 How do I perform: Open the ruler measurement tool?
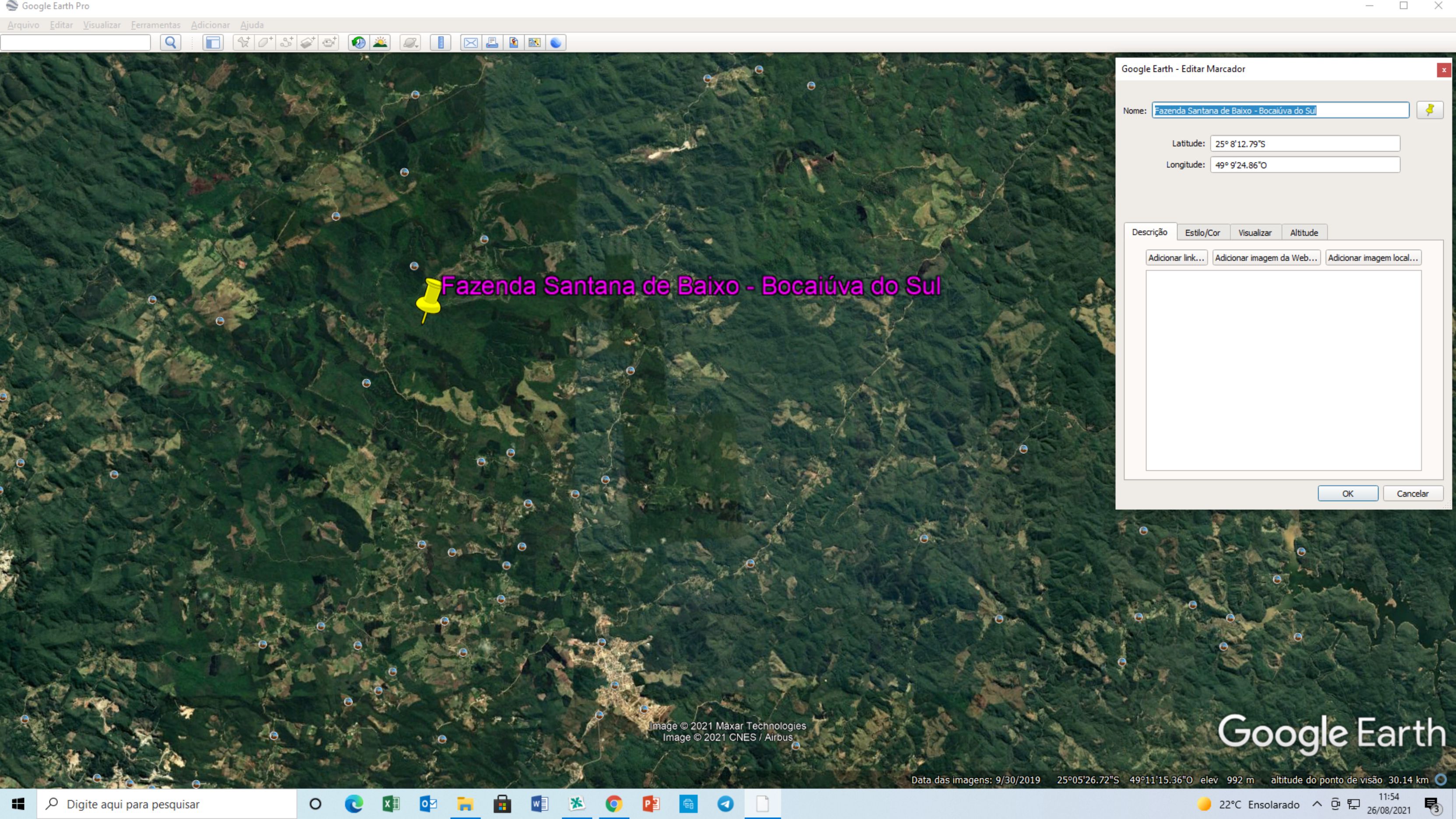[x=441, y=42]
